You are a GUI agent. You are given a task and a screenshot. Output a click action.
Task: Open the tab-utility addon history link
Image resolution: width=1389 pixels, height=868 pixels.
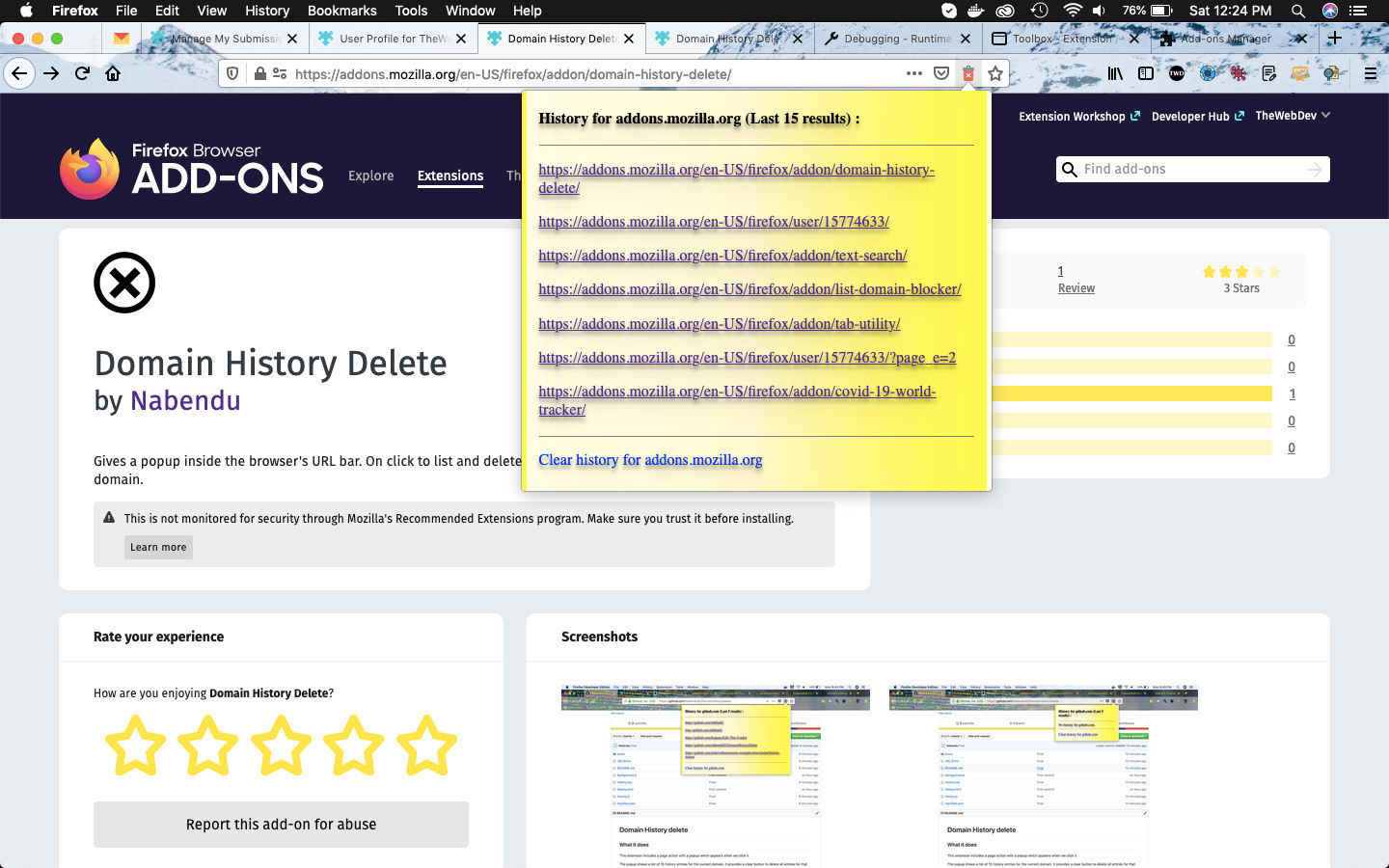click(720, 324)
